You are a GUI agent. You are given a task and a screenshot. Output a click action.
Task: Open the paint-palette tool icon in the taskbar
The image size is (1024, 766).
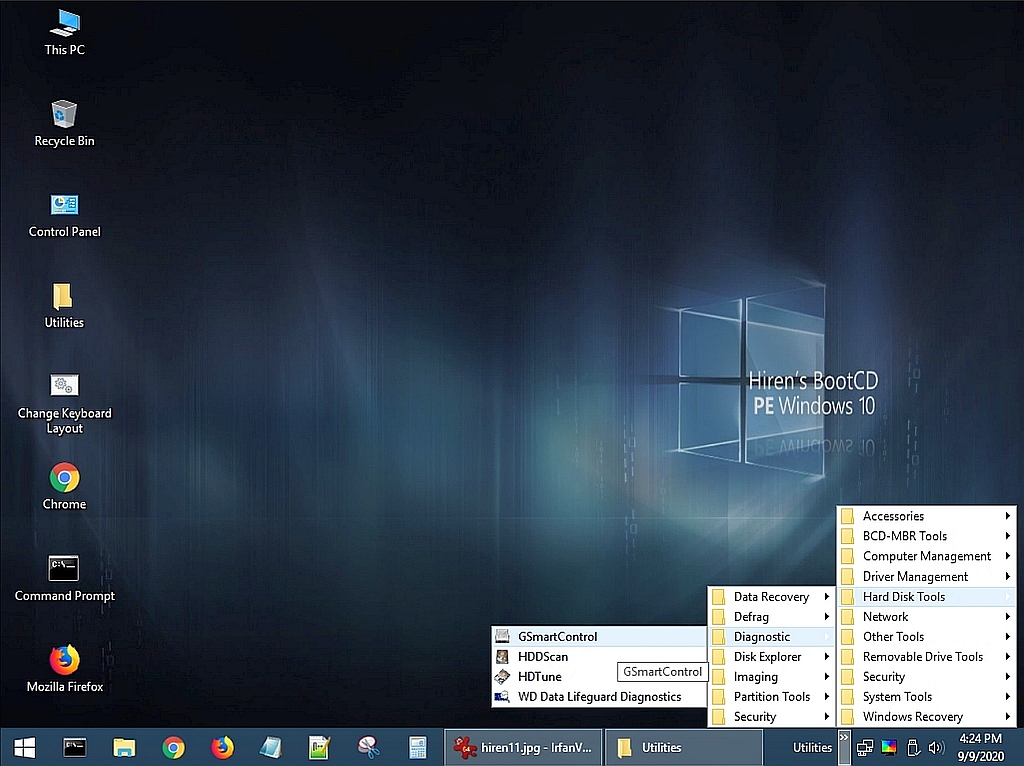point(368,747)
